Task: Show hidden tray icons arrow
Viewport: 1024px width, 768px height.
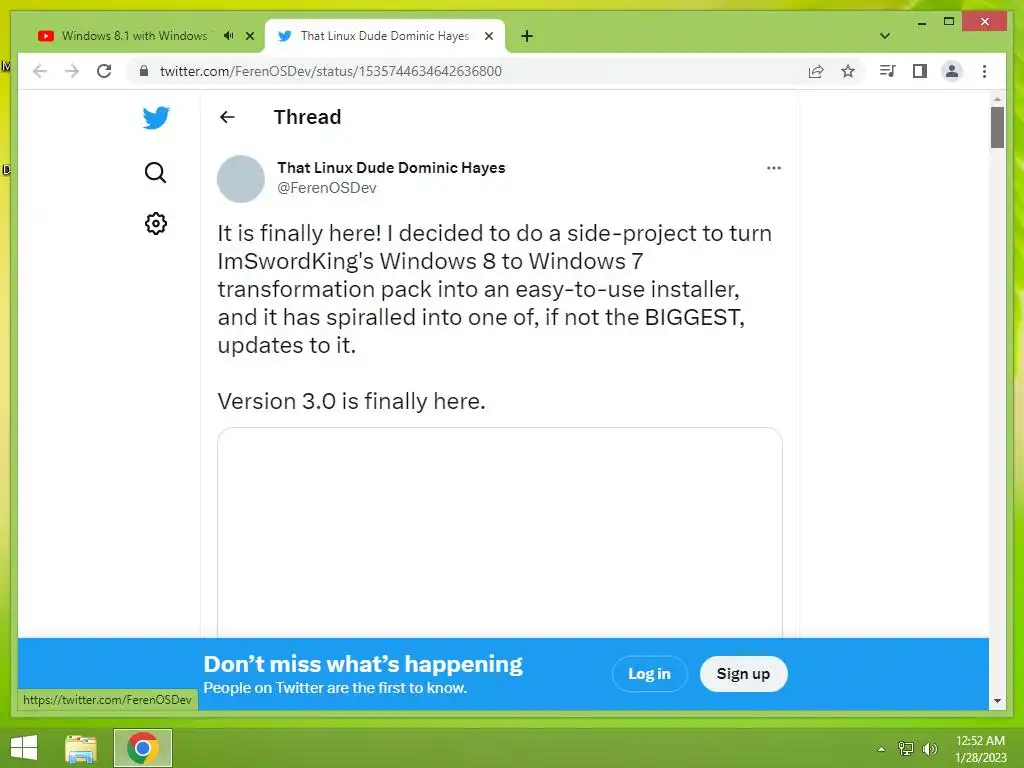Action: pyautogui.click(x=882, y=748)
